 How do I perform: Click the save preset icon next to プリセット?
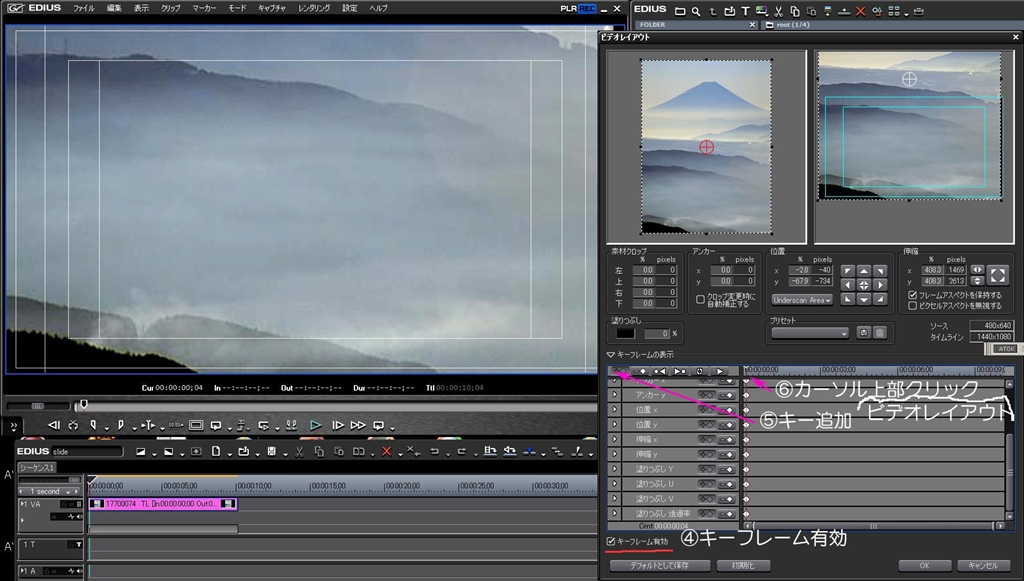click(864, 332)
